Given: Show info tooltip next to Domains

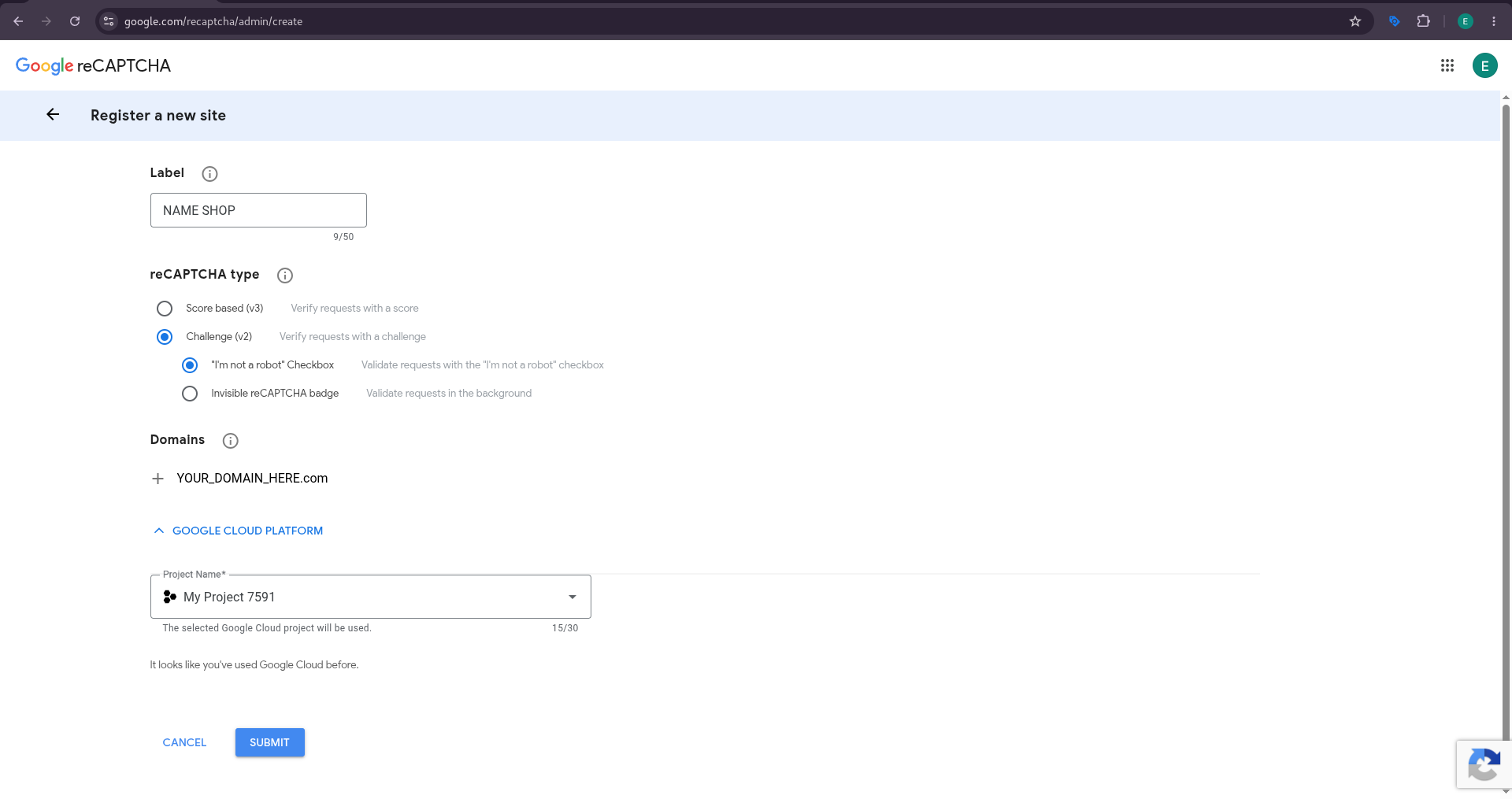Looking at the screenshot, I should click(230, 441).
